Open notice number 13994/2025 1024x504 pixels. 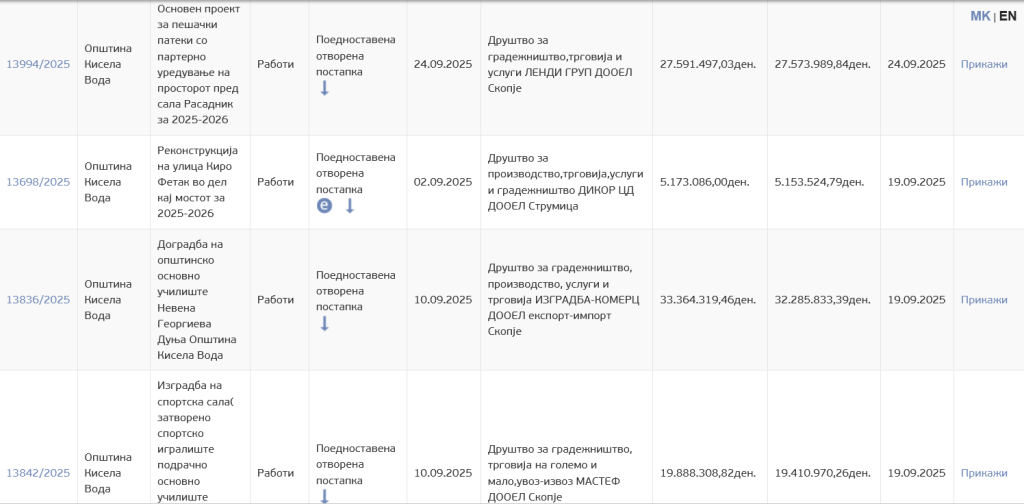point(38,64)
